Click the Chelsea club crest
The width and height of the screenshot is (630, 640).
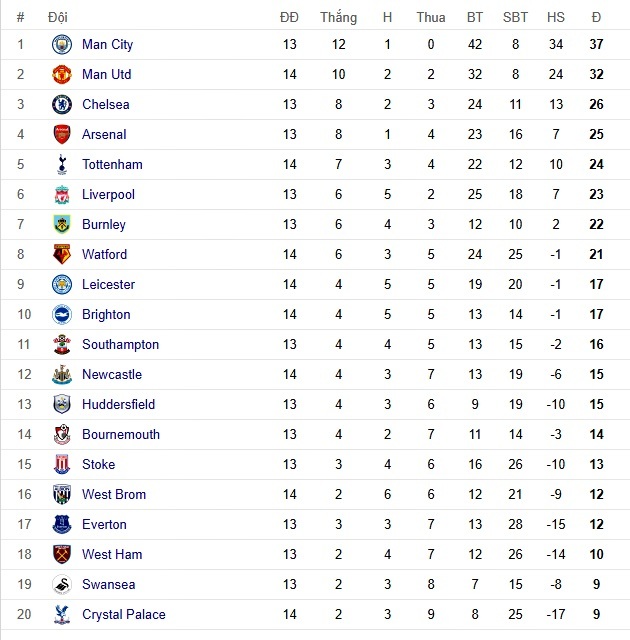point(62,105)
